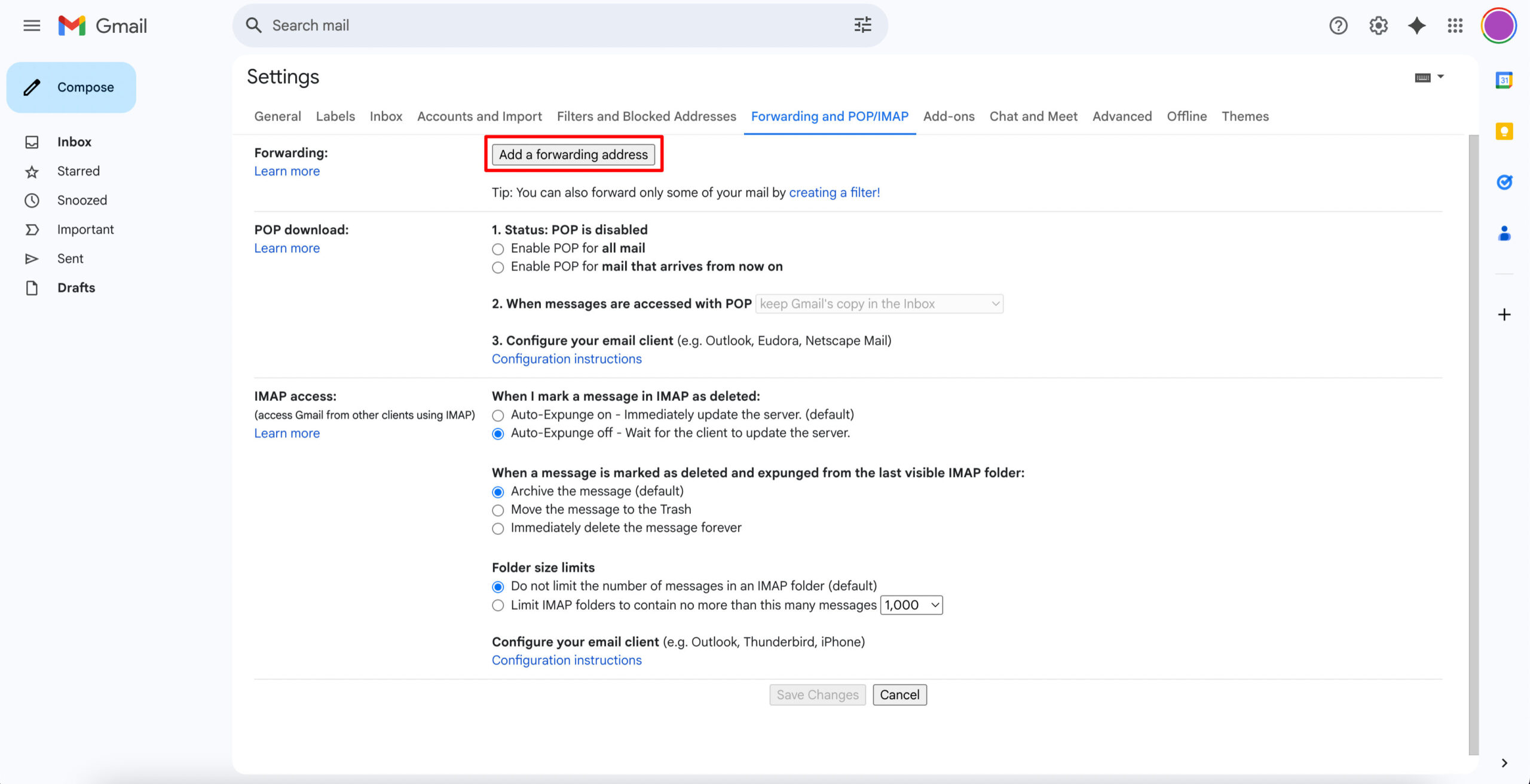
Task: Open the creating a filter link
Action: (834, 192)
